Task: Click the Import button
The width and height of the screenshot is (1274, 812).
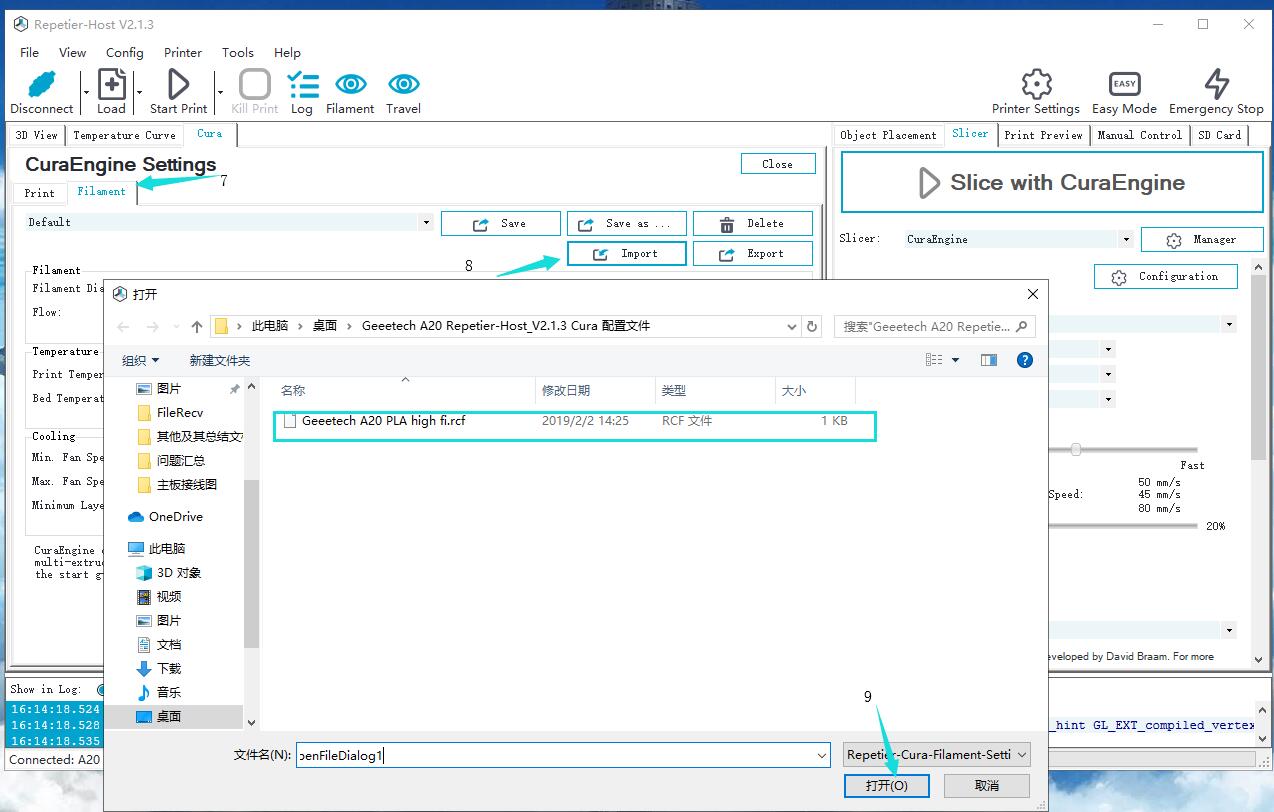Action: [x=627, y=254]
